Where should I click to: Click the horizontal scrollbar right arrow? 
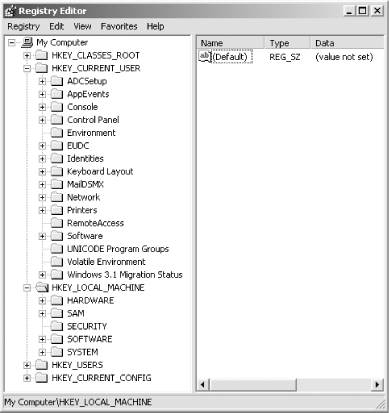(x=377, y=385)
